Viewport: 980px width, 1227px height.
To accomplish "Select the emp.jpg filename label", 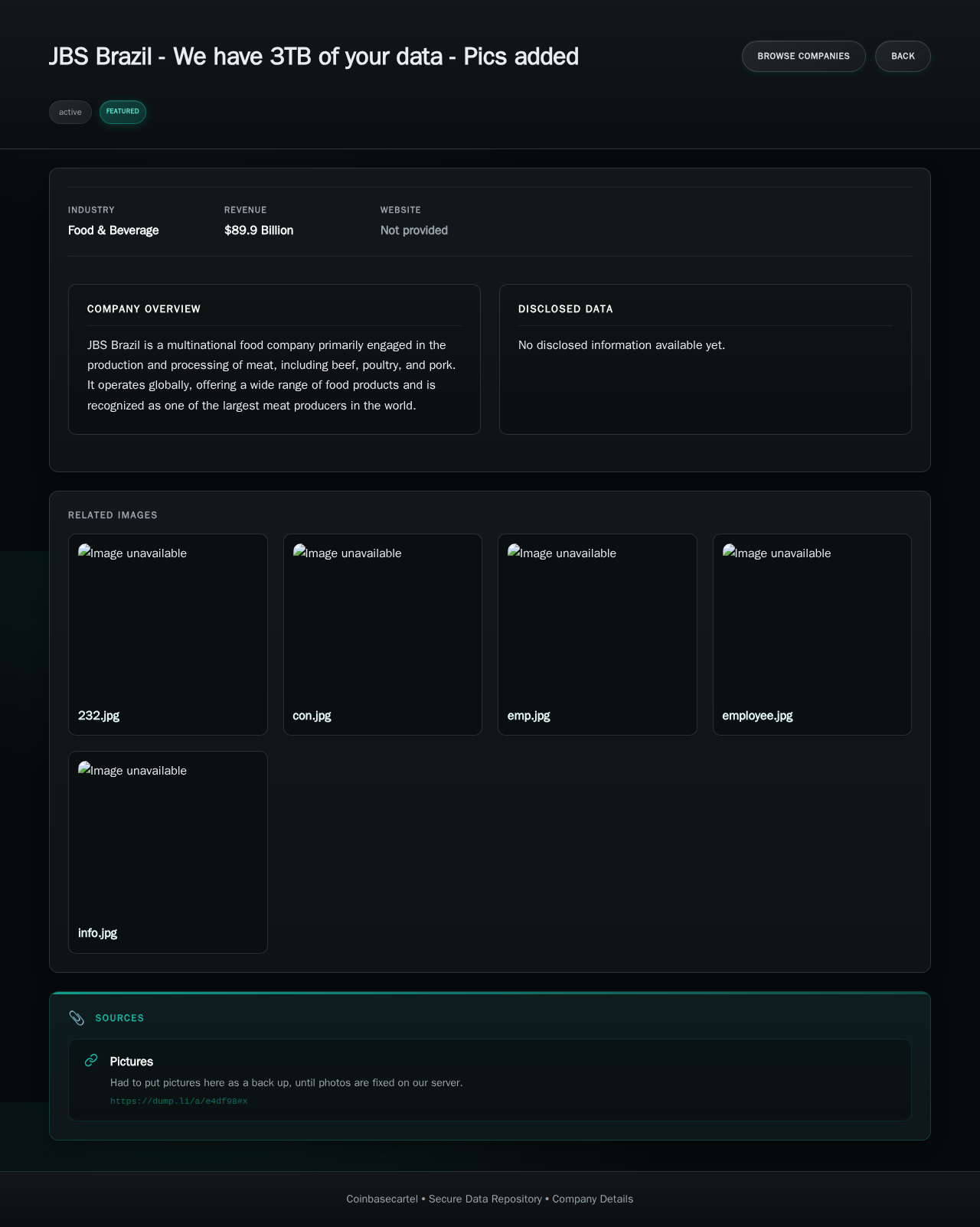I will (x=528, y=716).
